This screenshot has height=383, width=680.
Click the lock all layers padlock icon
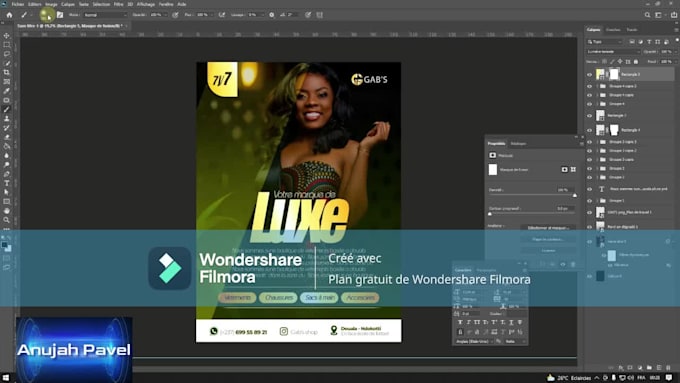tap(636, 62)
